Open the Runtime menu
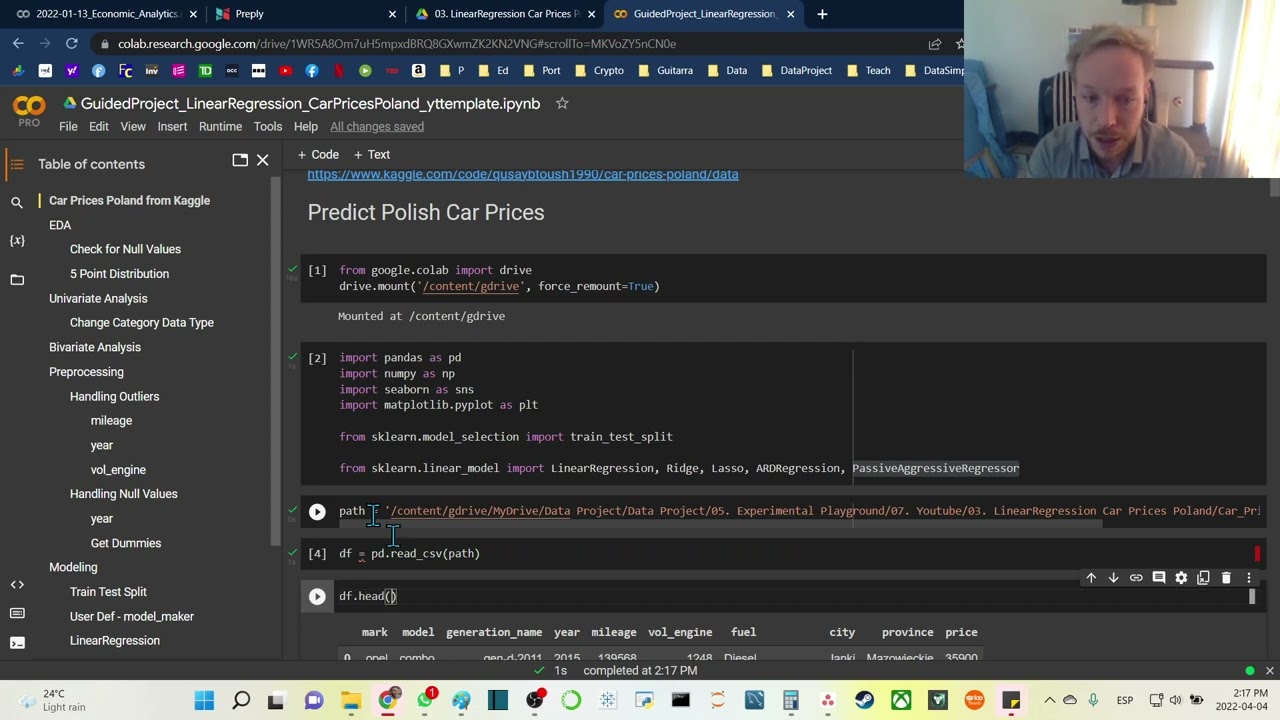Screen dimensions: 1280x720 coord(220,127)
